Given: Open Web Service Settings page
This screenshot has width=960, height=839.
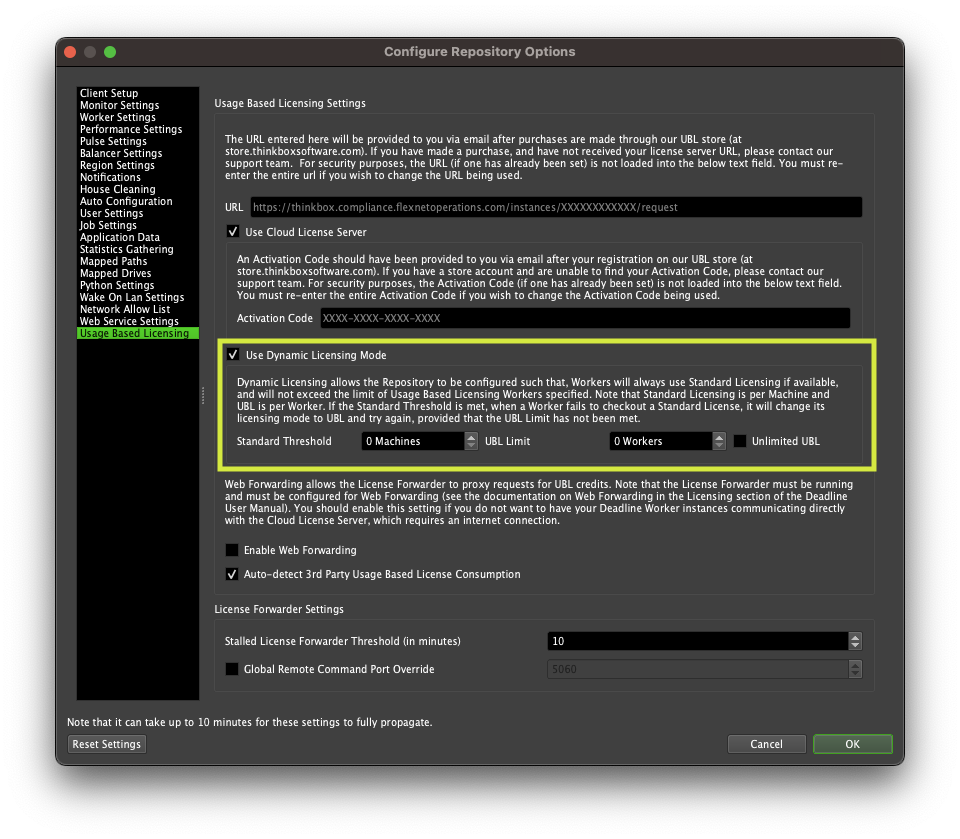Looking at the screenshot, I should (x=129, y=321).
